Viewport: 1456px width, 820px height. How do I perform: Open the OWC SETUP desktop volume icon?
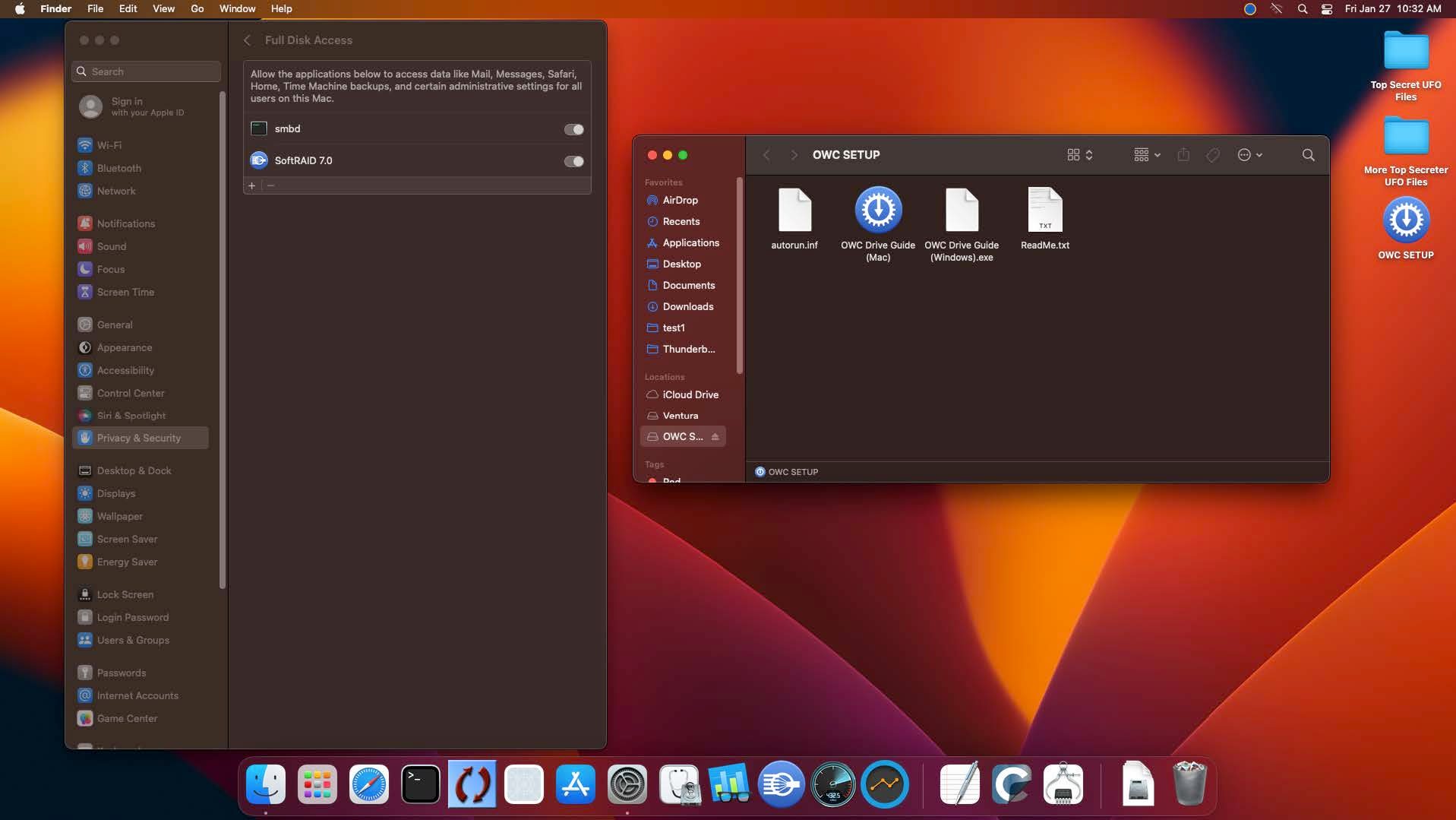coord(1405,220)
